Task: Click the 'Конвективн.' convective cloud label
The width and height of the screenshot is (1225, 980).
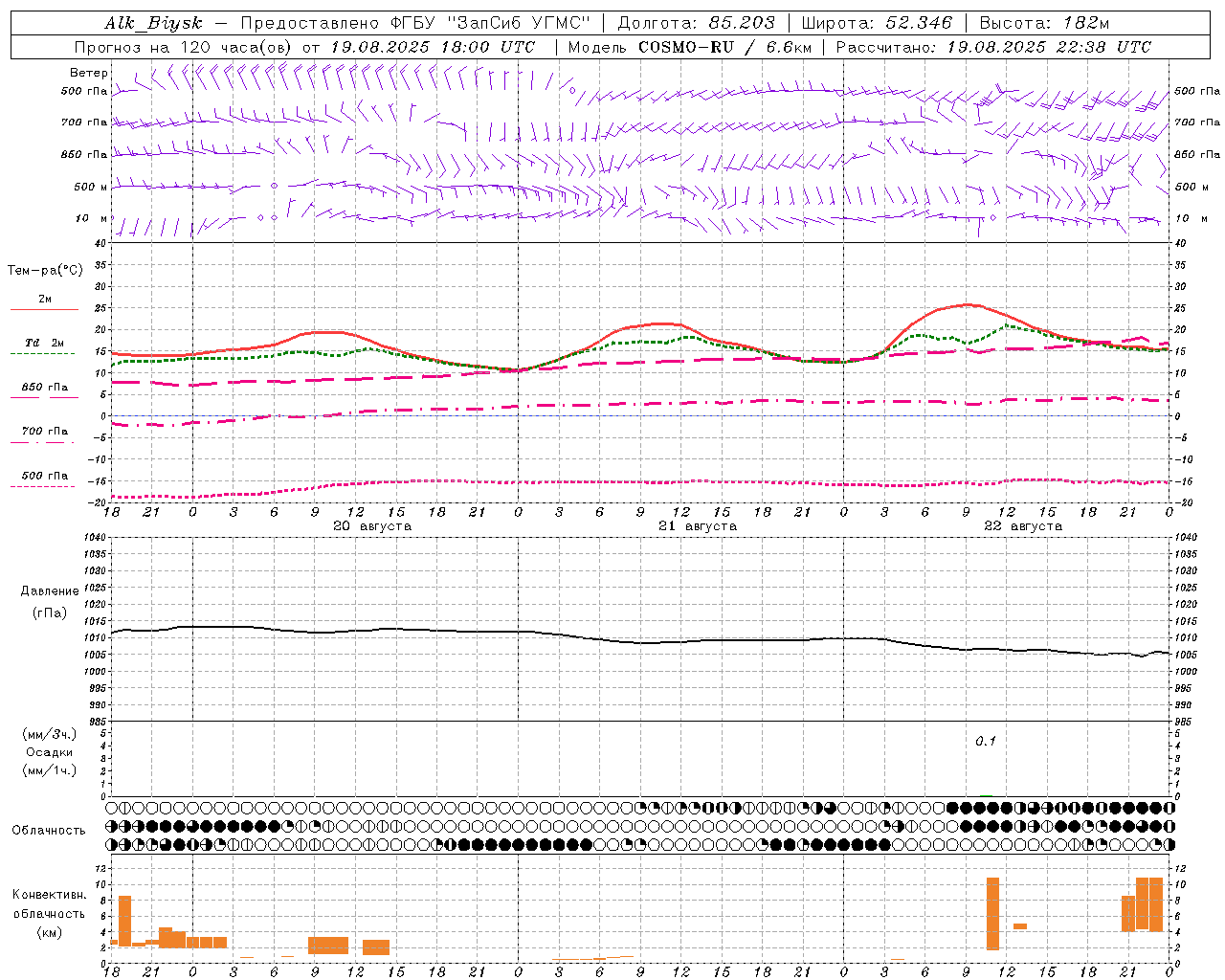Action: [x=50, y=895]
